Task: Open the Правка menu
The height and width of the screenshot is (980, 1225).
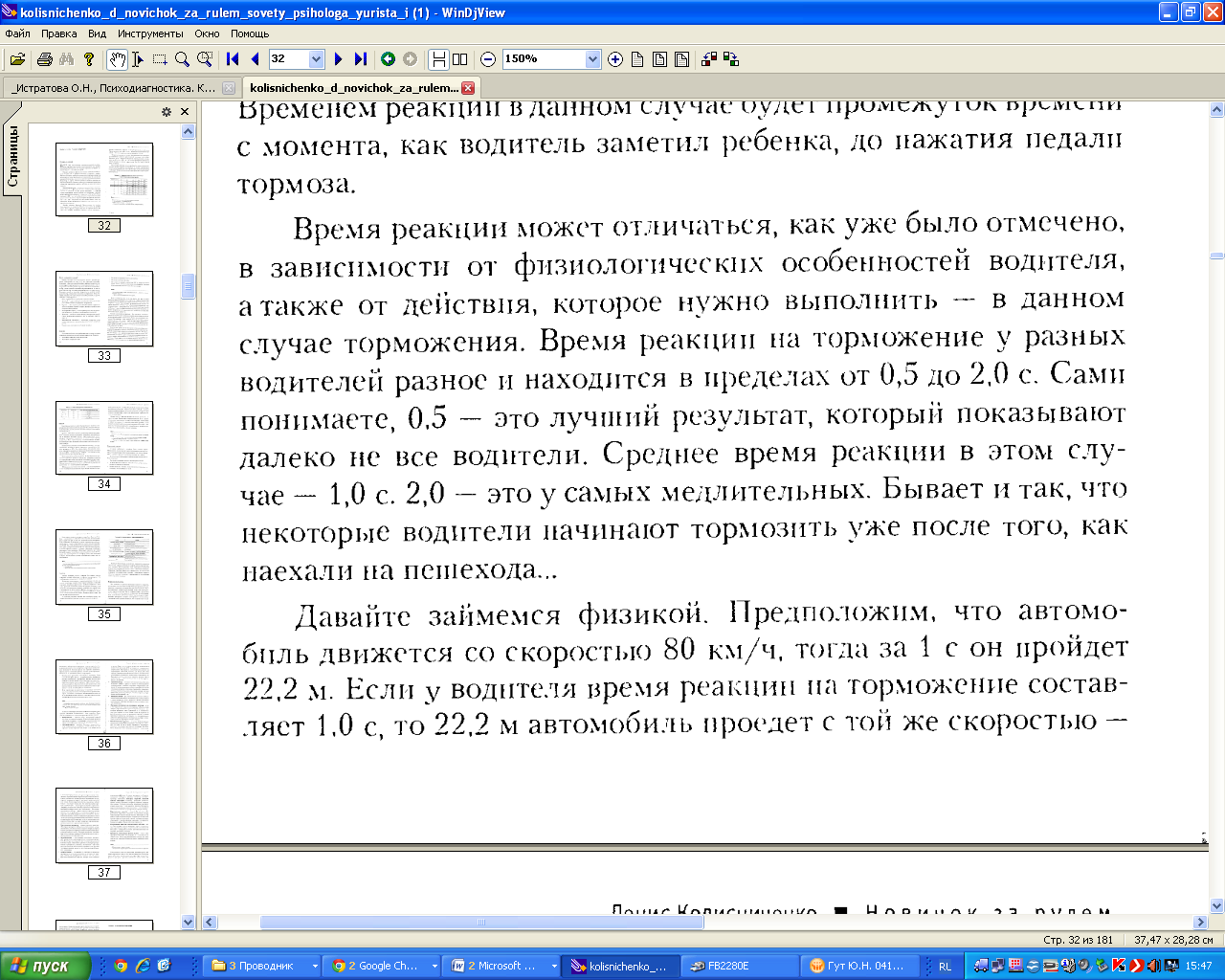Action: [59, 33]
